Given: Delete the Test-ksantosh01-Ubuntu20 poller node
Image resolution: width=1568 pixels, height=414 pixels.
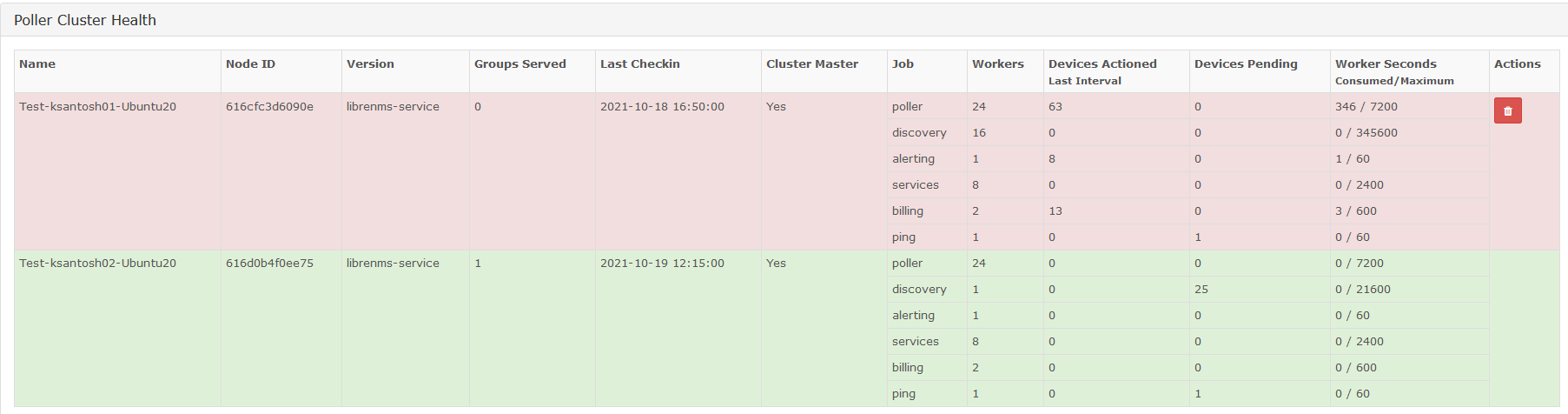Looking at the screenshot, I should click(x=1507, y=110).
